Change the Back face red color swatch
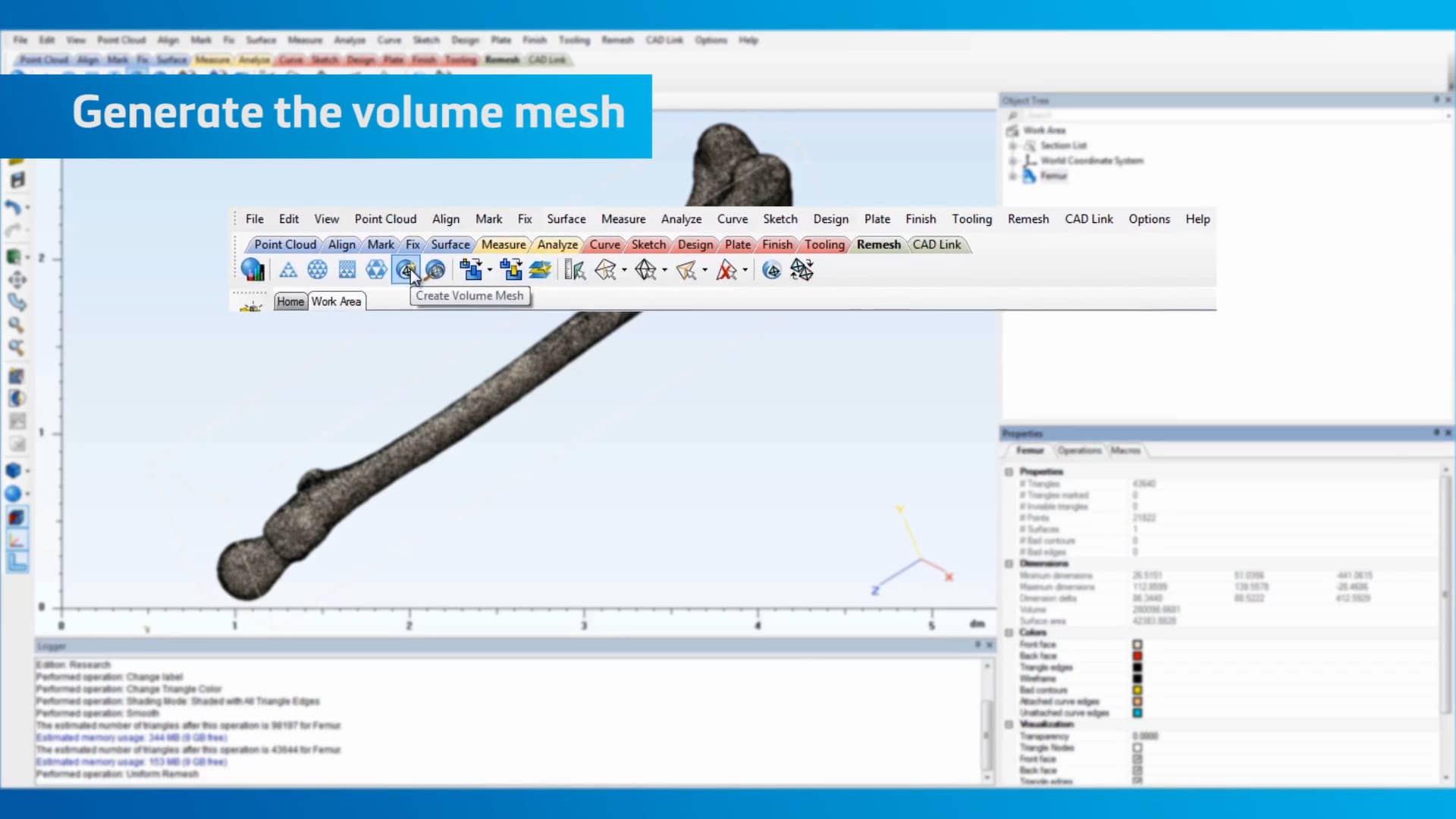Screen dimensions: 1456x819 [1137, 657]
